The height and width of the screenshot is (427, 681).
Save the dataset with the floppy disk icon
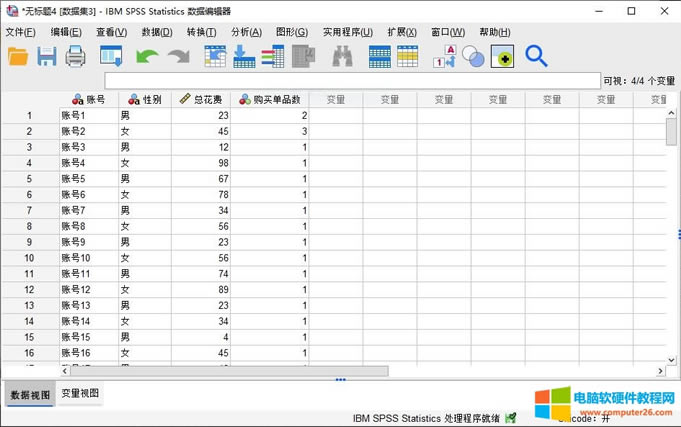coord(47,57)
